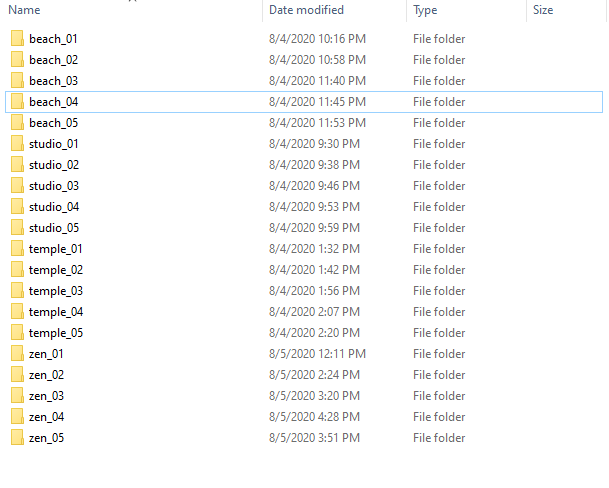
Task: Click the studio_03 folder icon
Action: point(17,185)
